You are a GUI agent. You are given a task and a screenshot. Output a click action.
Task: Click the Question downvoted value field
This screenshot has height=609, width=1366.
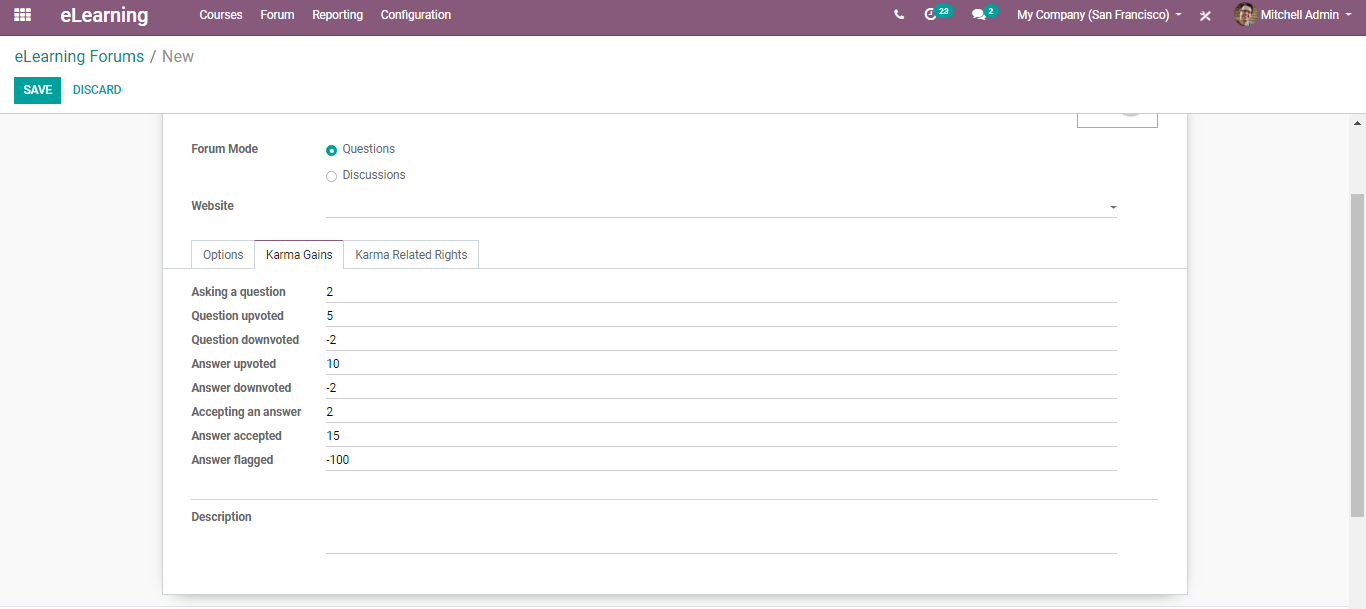click(x=721, y=340)
